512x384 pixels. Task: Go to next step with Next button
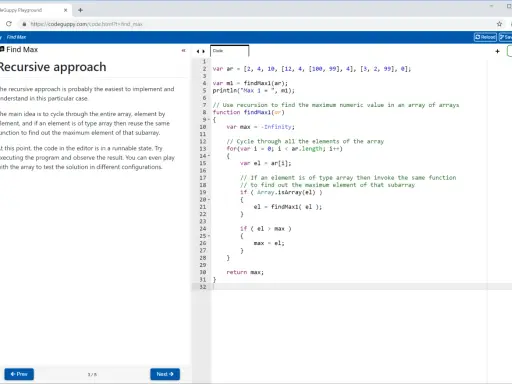165,374
